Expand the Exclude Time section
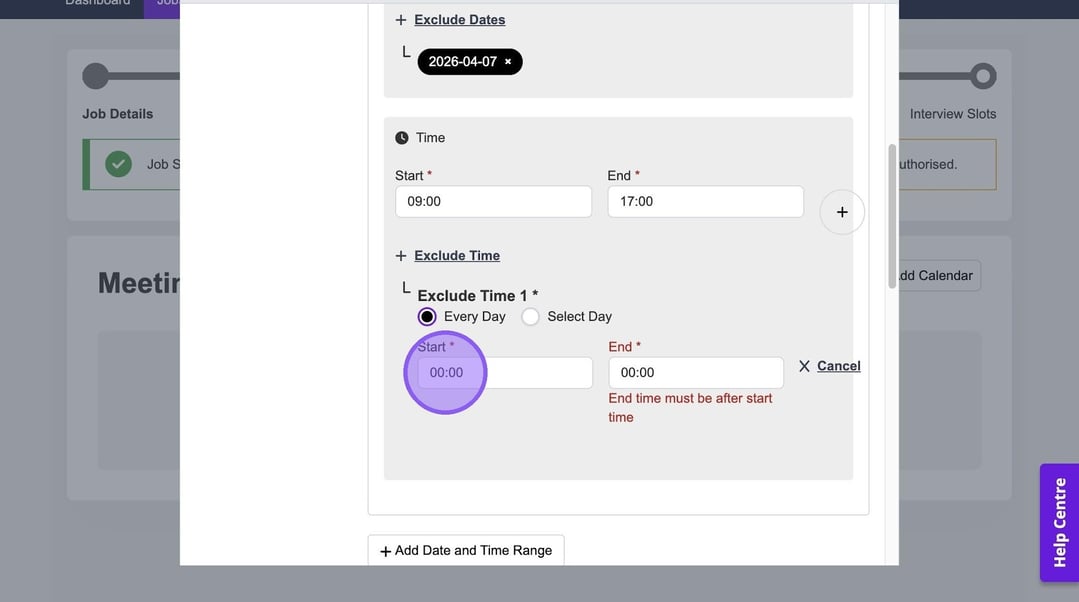This screenshot has width=1079, height=602. (457, 256)
